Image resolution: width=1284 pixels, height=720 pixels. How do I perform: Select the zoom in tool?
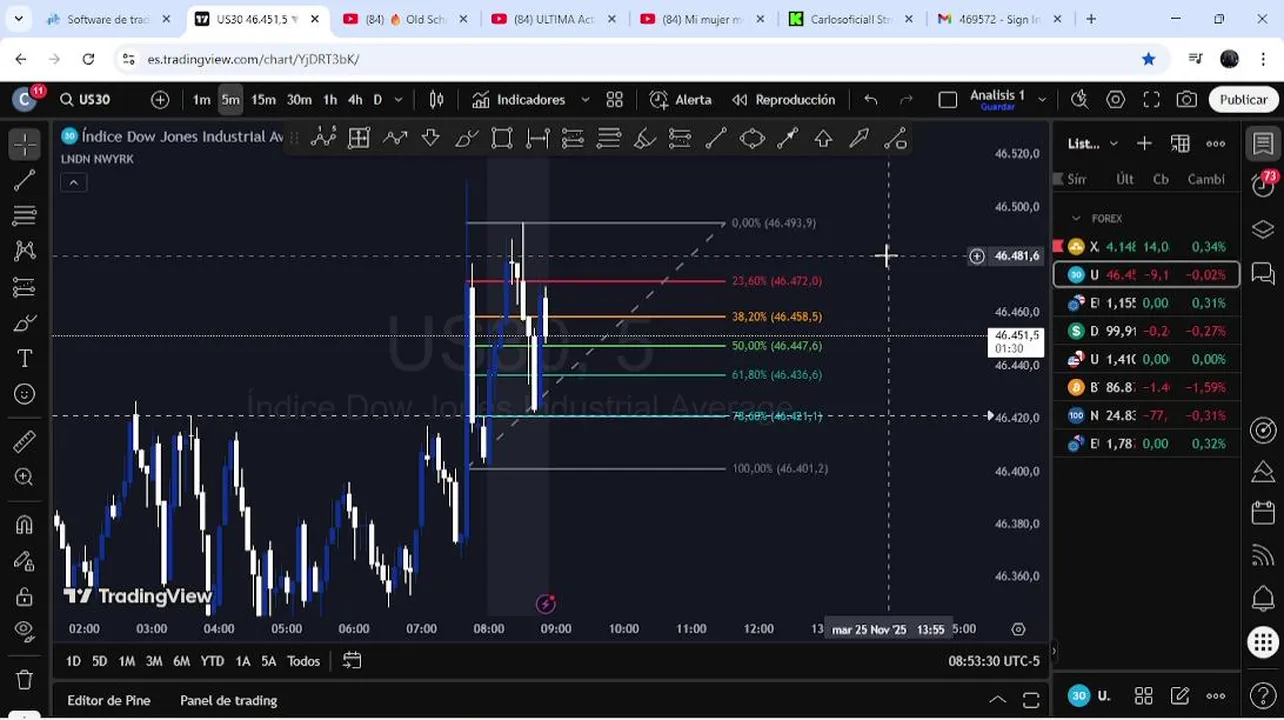[x=25, y=477]
